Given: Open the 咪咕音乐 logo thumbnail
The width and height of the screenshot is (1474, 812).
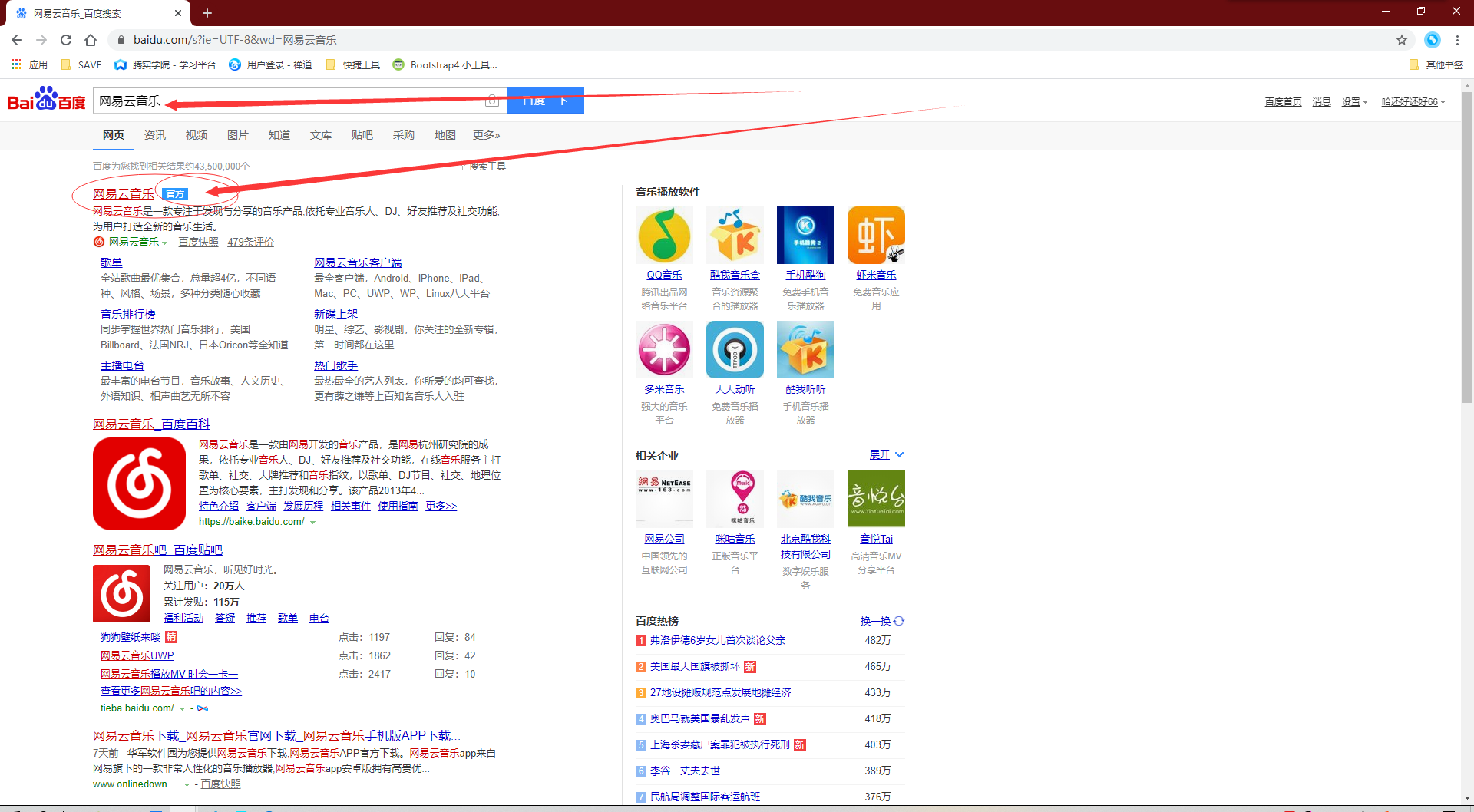Looking at the screenshot, I should click(735, 499).
